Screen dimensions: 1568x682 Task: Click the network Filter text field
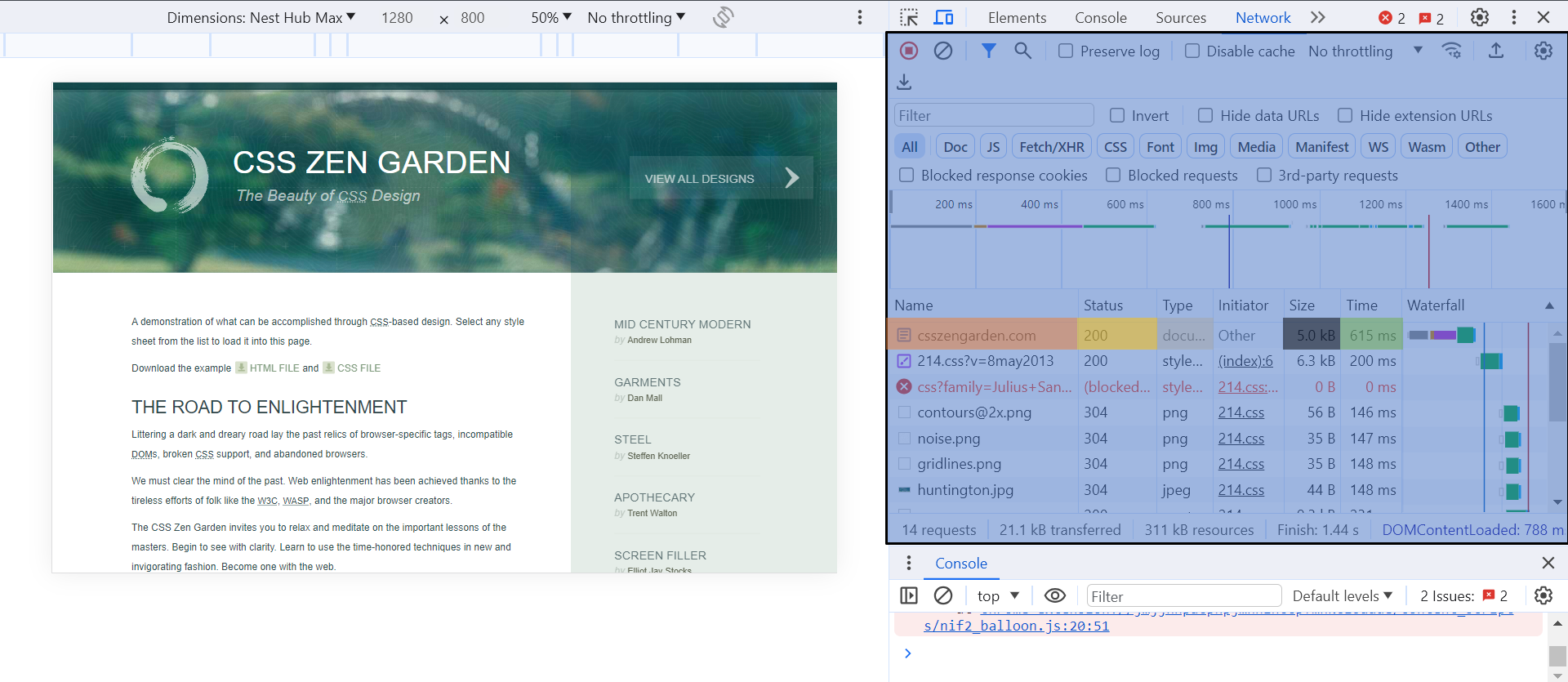tap(994, 115)
